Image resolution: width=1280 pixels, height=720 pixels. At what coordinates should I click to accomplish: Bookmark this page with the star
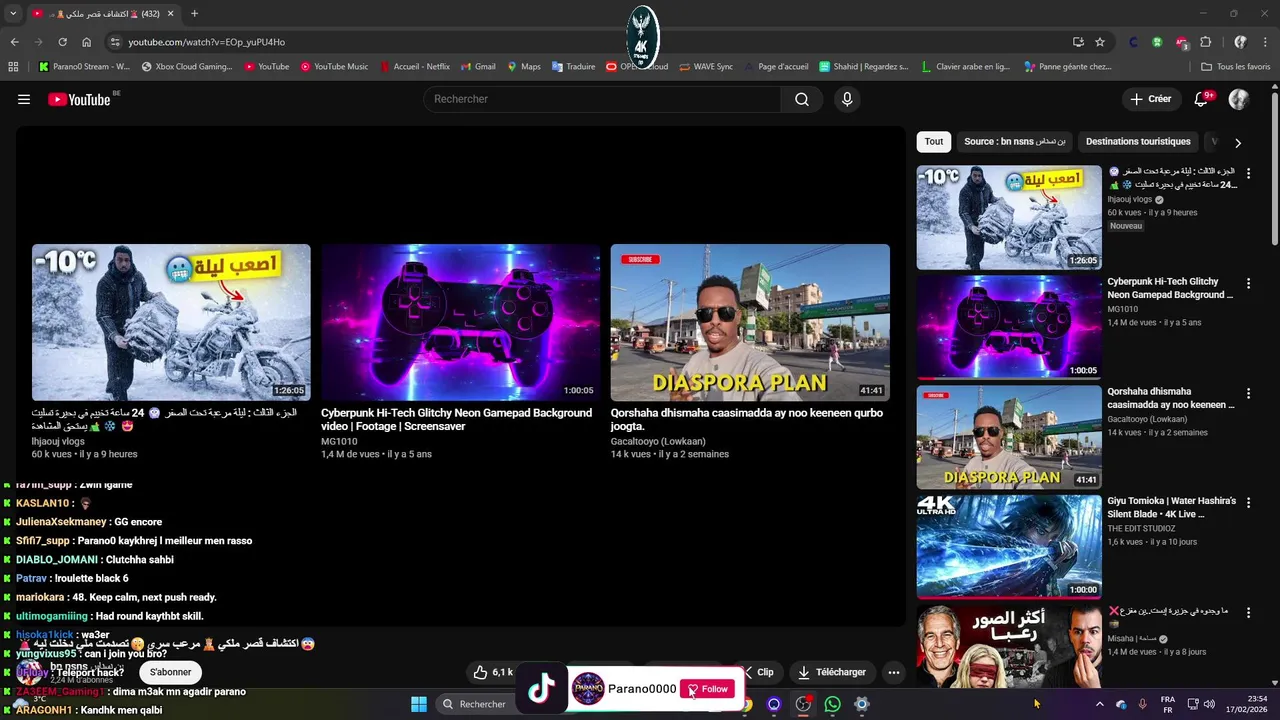click(1100, 42)
